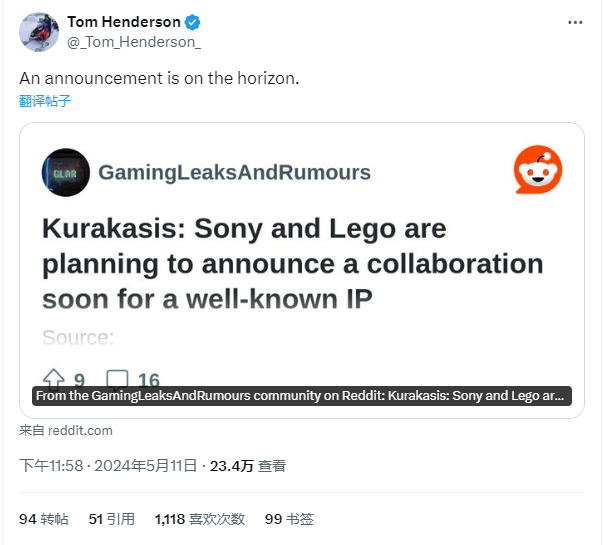603x545 pixels.
Task: Click the orange Reddit logo
Action: 538,170
